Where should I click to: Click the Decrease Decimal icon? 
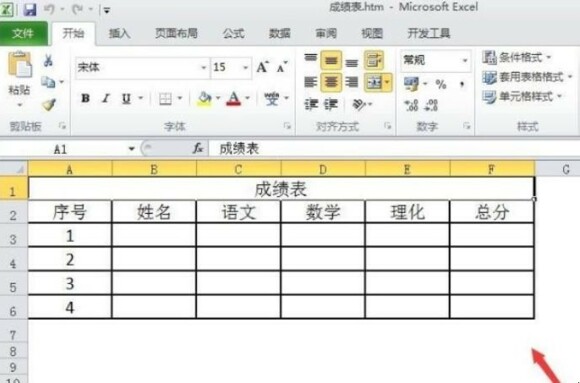point(432,105)
